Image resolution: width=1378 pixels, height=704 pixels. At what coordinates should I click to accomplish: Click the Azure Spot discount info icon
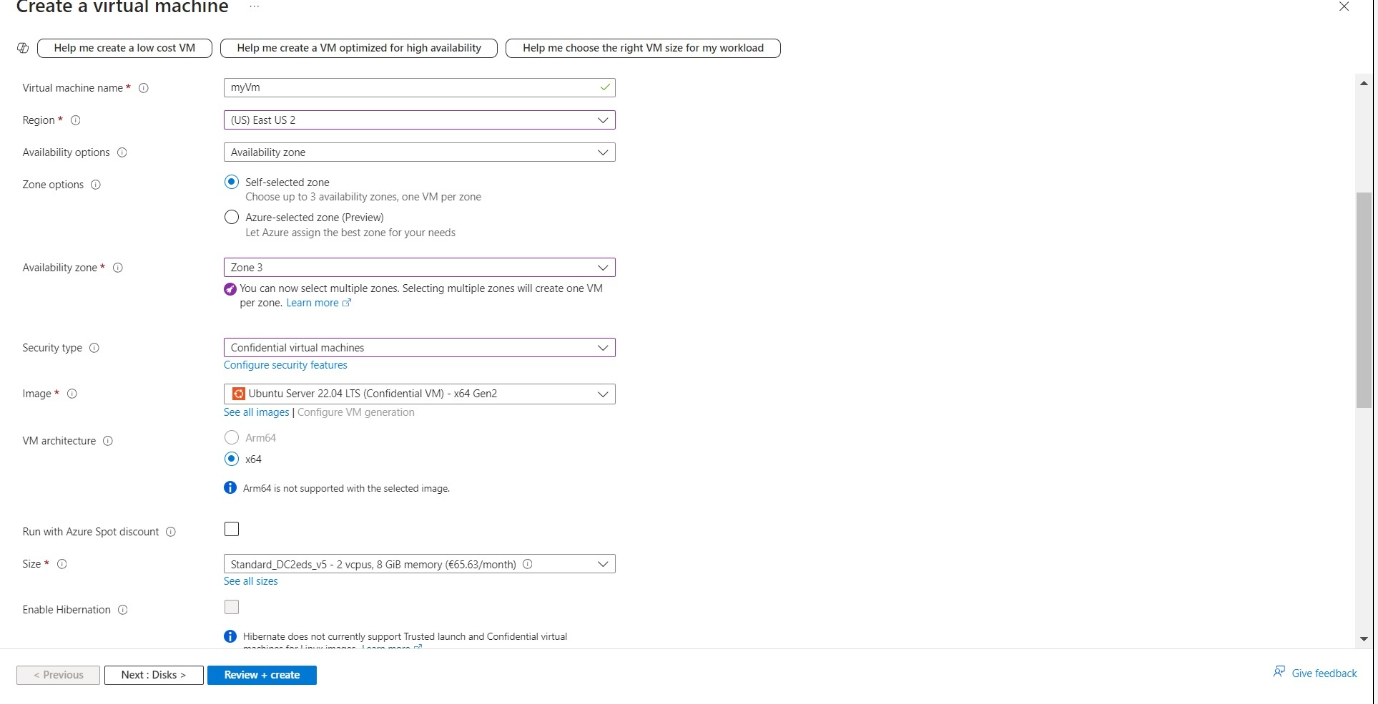click(171, 532)
